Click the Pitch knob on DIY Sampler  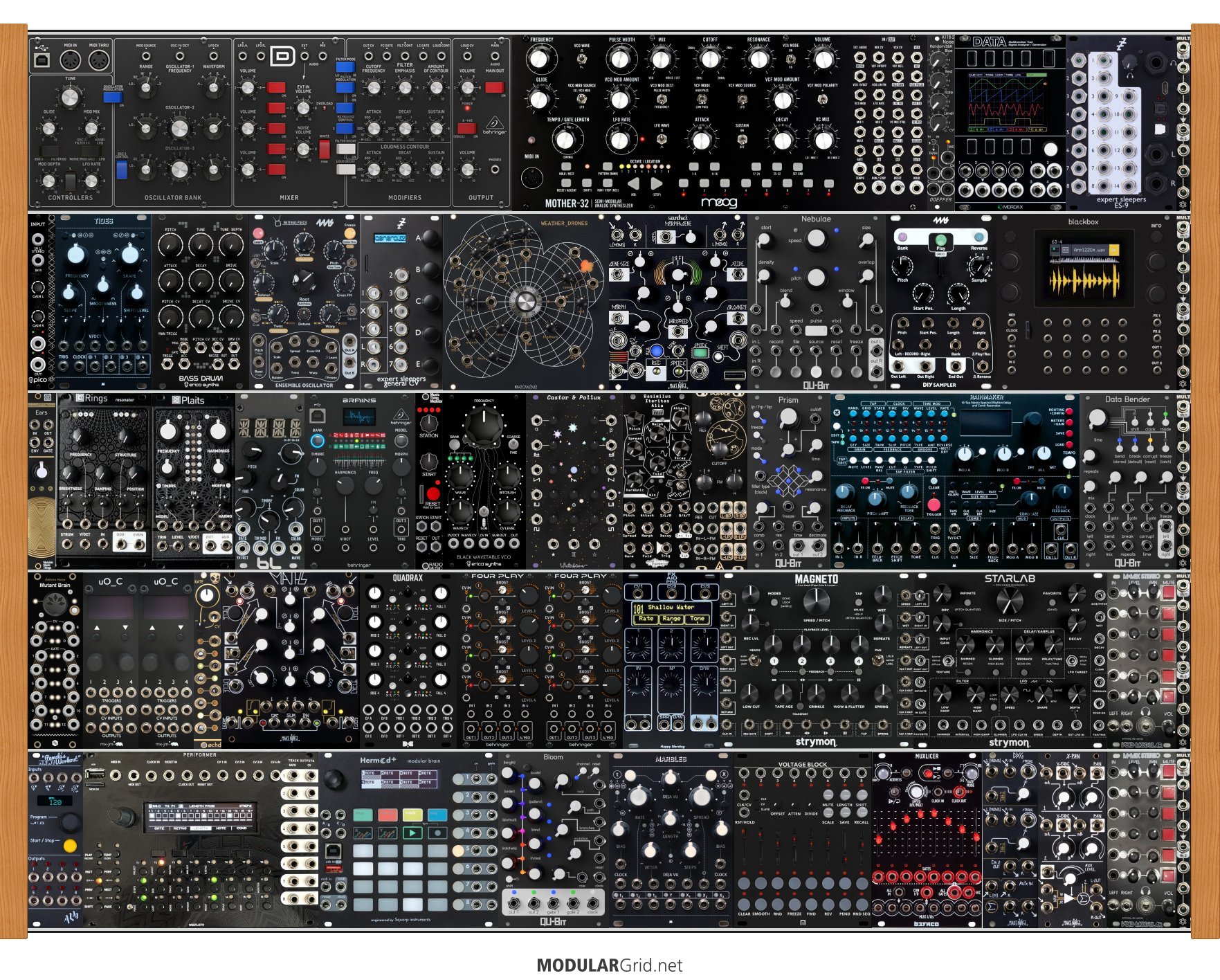[x=902, y=266]
